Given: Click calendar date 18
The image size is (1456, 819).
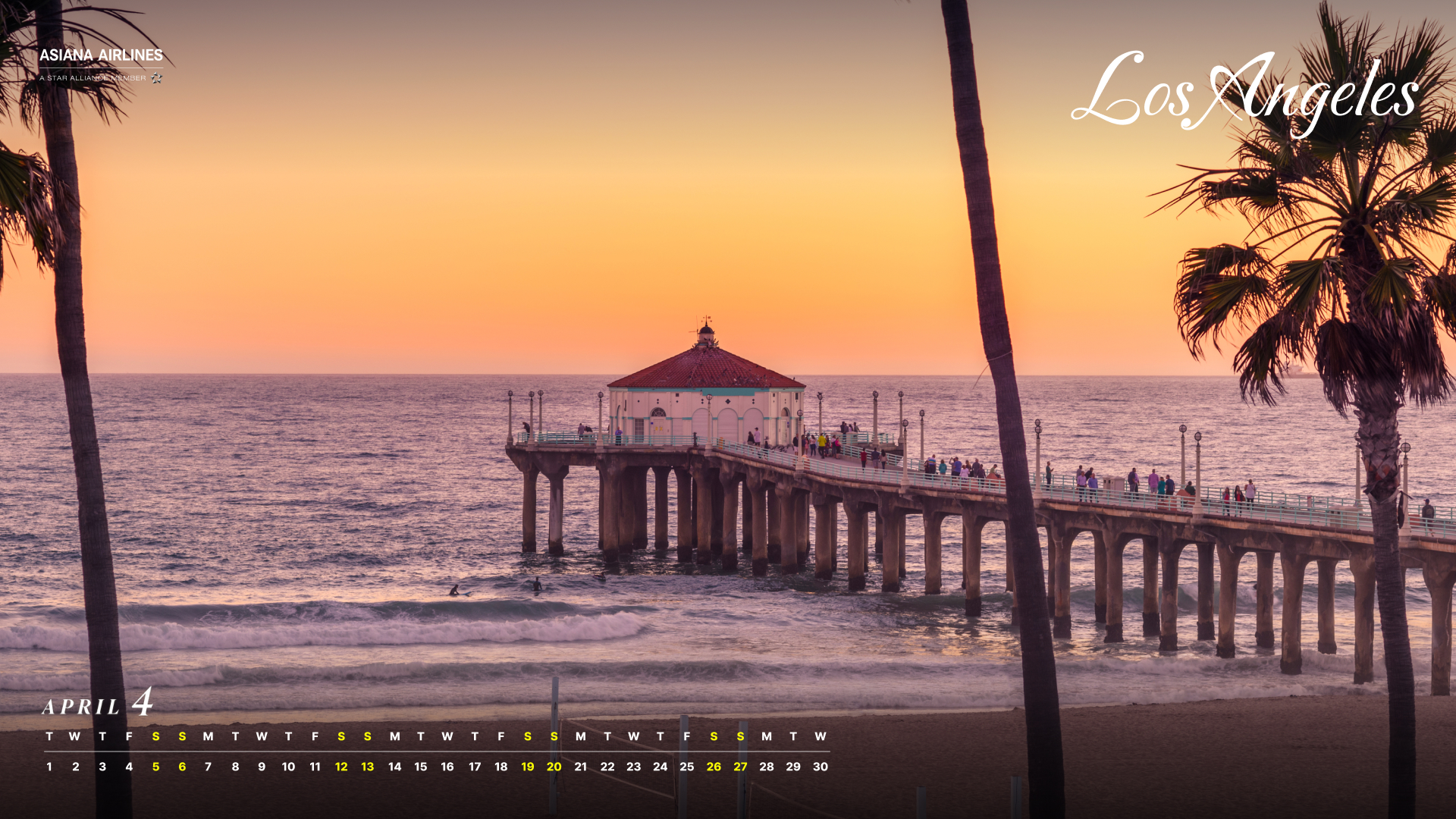Looking at the screenshot, I should coord(501,767).
